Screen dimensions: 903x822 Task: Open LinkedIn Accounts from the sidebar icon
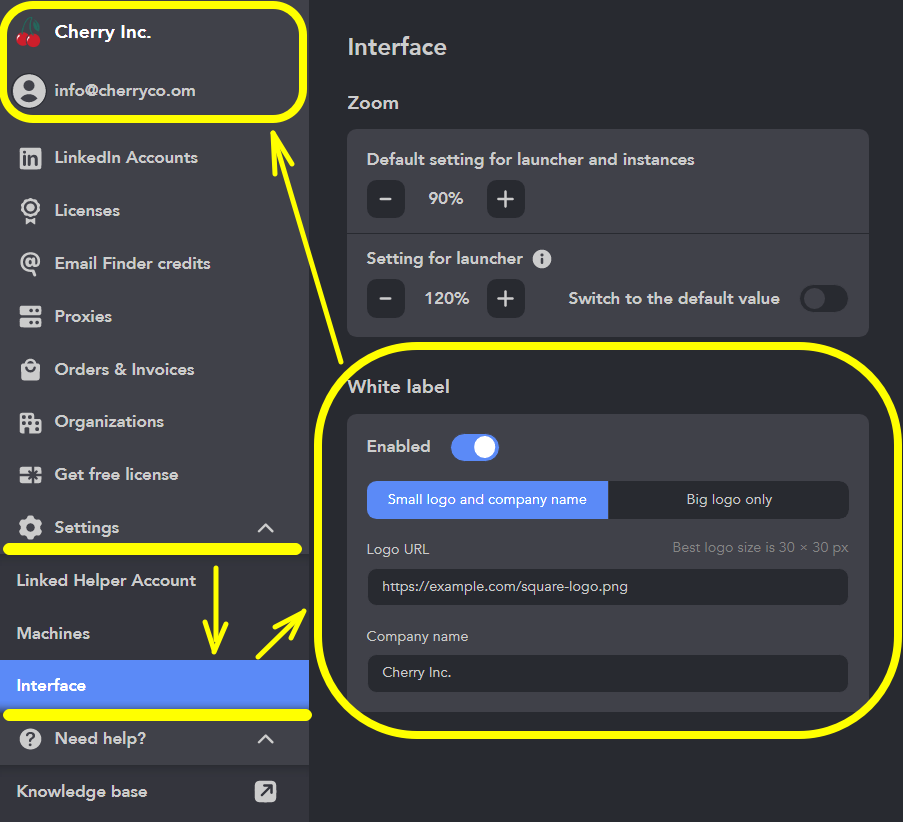(29, 157)
